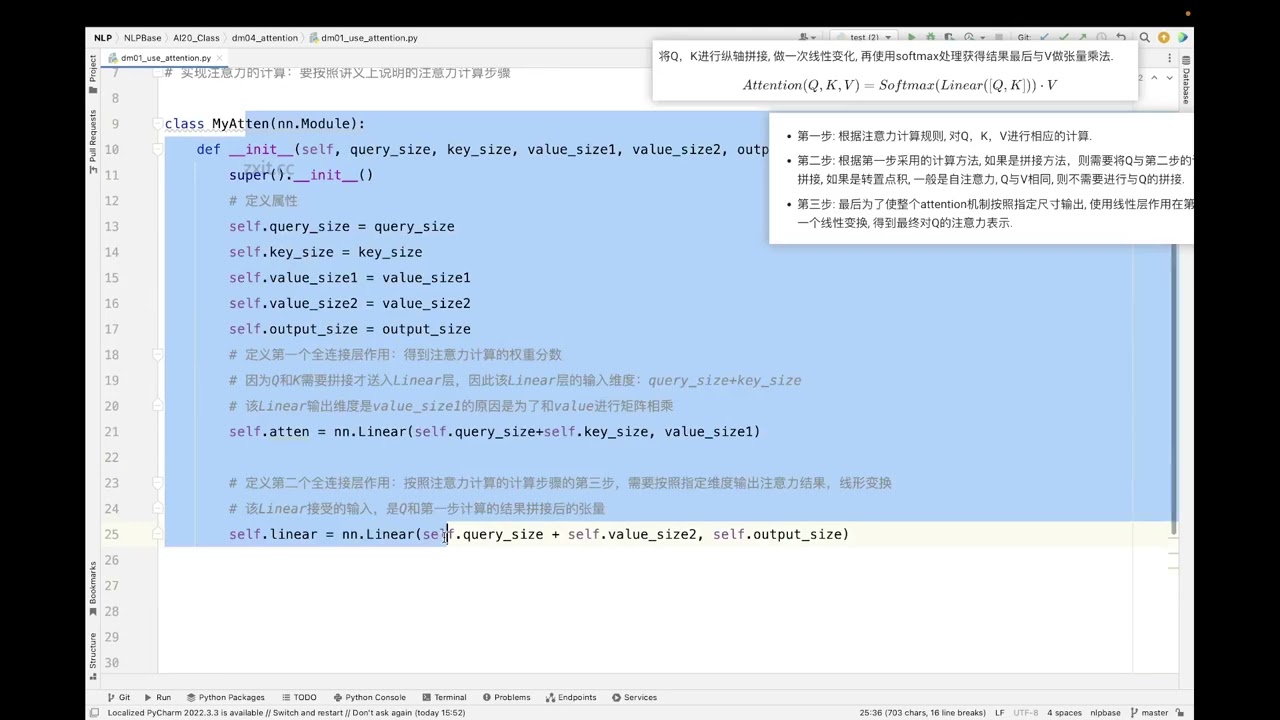Screen dimensions: 1280x720
Task: Open the Run tool window
Action: coord(157,697)
